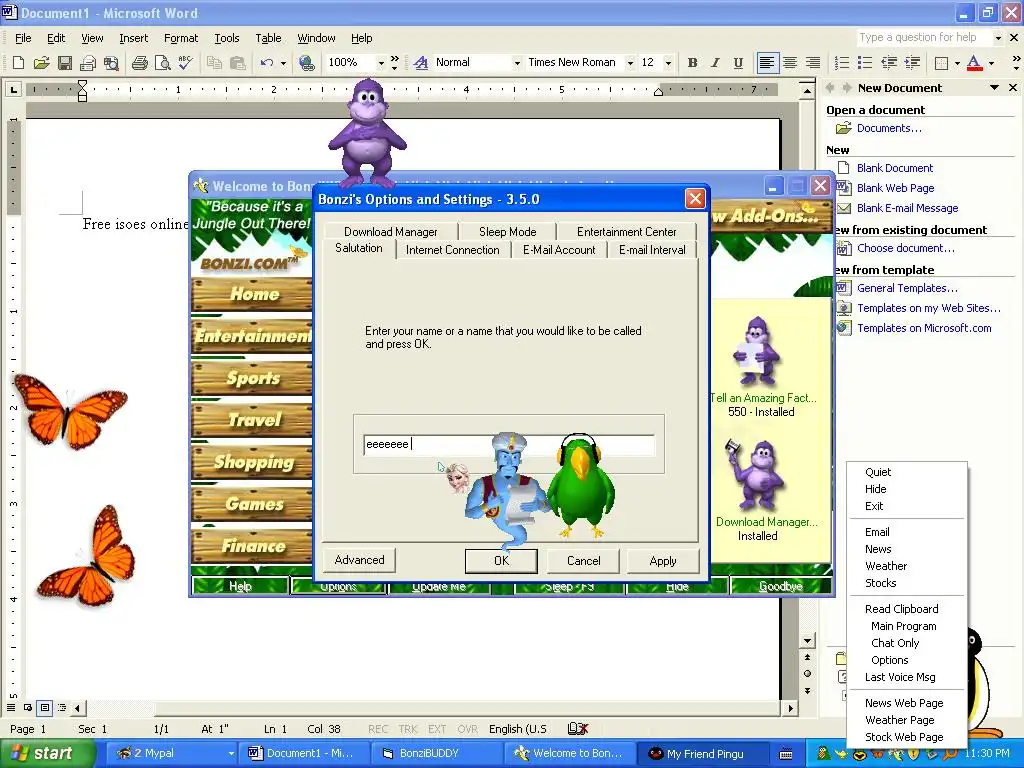The width and height of the screenshot is (1024, 768).
Task: Toggle Underline formatting button
Action: click(x=738, y=63)
